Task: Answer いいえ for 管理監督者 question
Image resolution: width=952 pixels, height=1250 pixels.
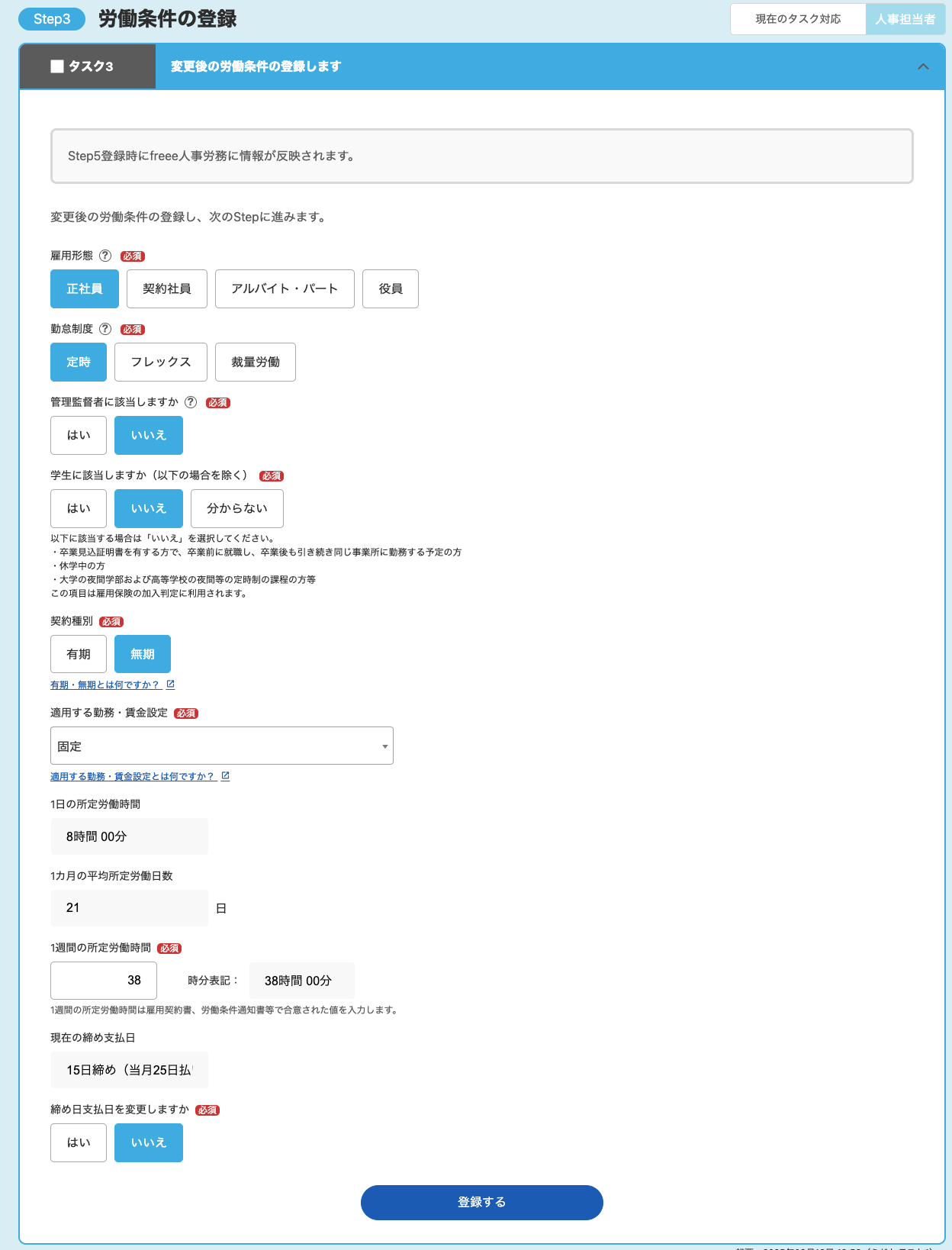Action: 149,435
